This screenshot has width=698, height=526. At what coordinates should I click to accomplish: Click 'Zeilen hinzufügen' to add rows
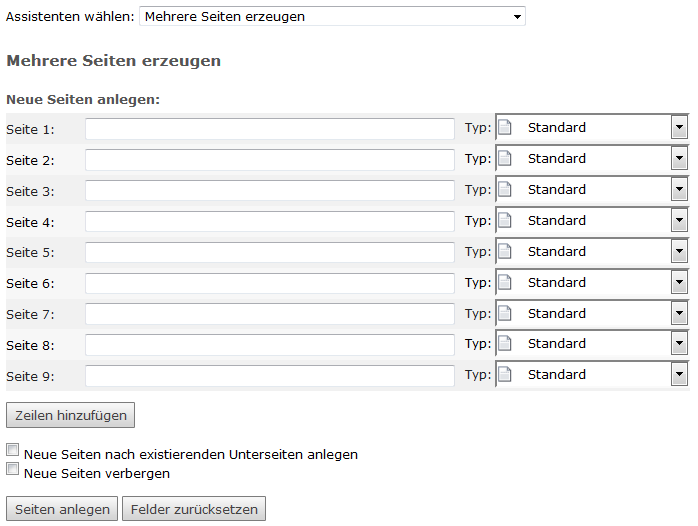(70, 414)
